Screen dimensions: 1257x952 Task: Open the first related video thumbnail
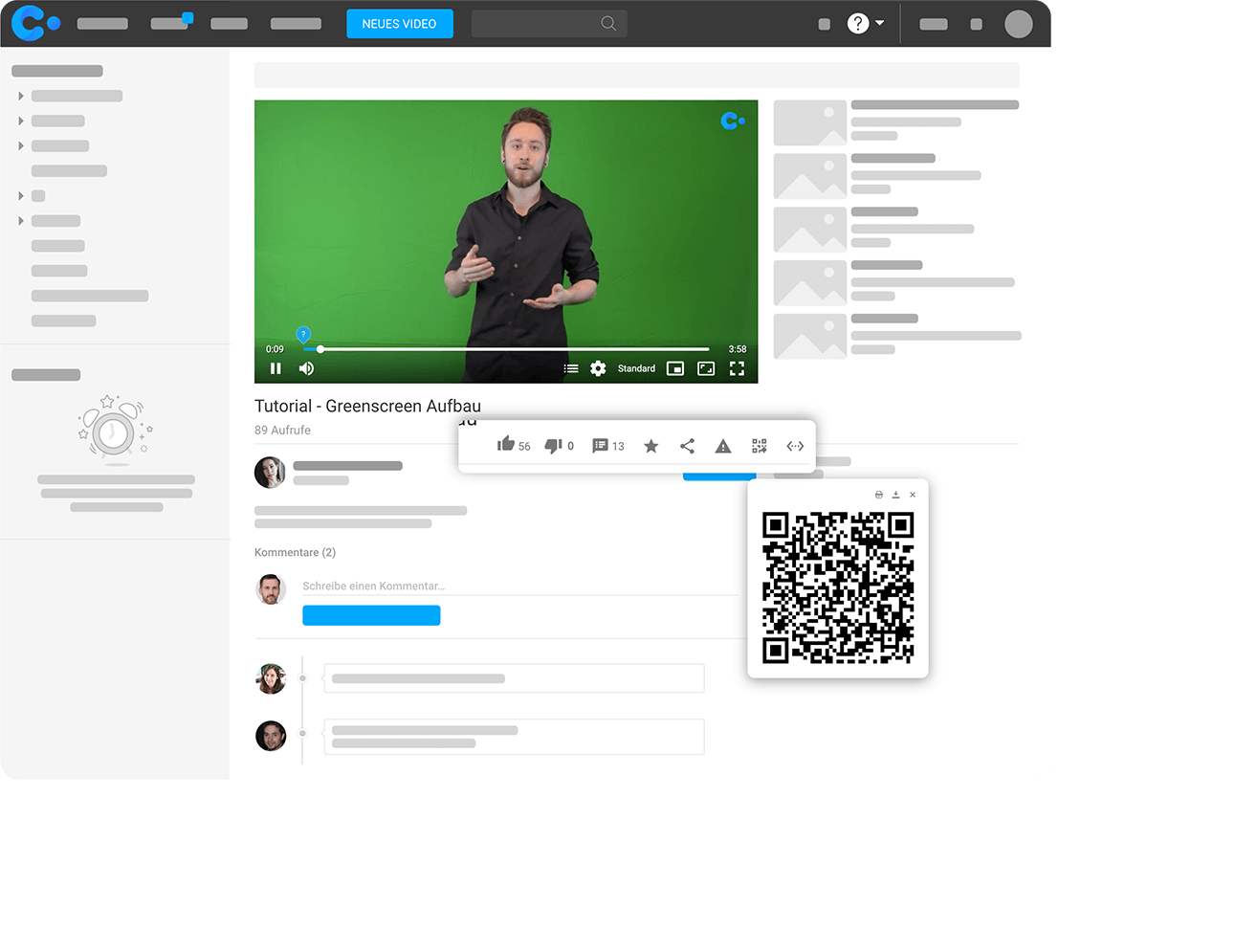coord(810,122)
